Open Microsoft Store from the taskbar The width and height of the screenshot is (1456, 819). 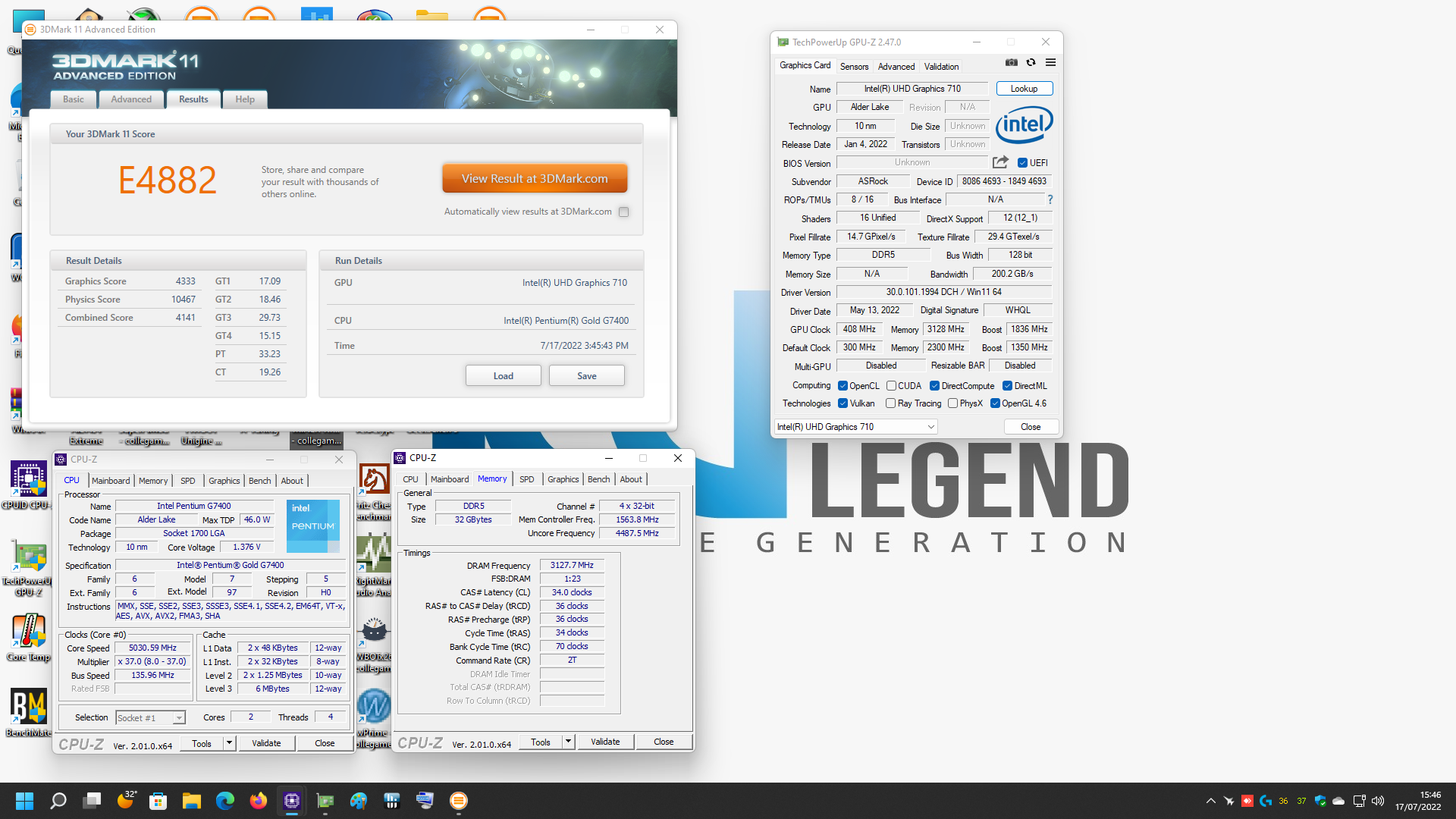pyautogui.click(x=158, y=801)
